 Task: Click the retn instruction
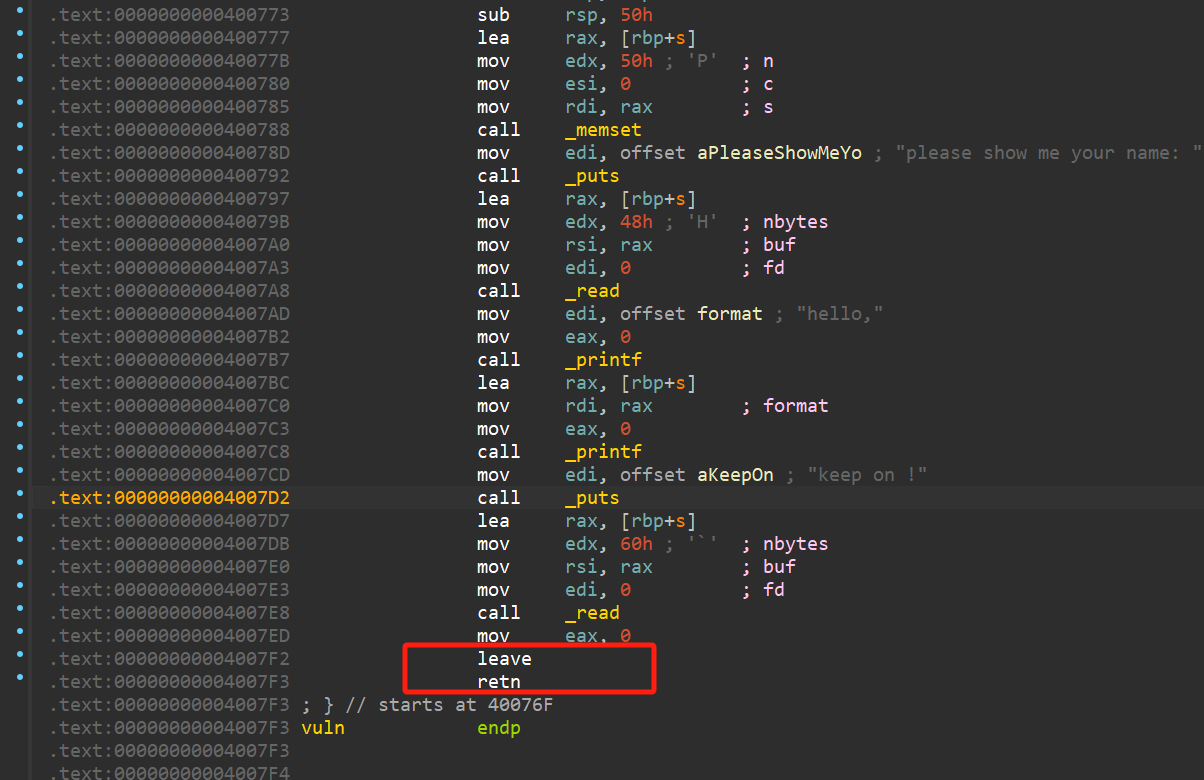tap(498, 682)
